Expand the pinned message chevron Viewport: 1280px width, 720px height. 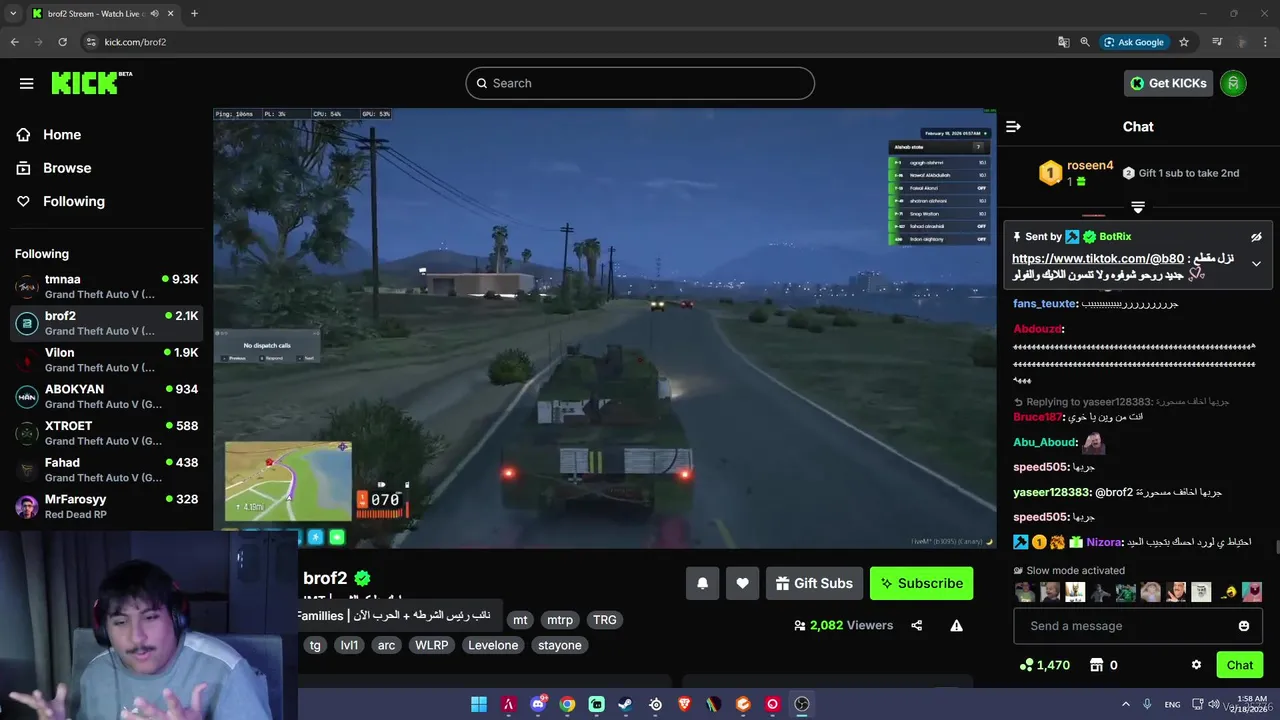[1256, 264]
